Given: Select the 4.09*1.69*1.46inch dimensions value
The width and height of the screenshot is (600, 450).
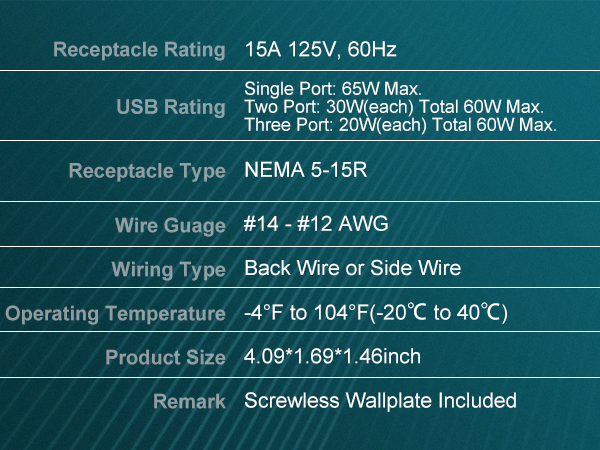Looking at the screenshot, I should coord(333,357).
